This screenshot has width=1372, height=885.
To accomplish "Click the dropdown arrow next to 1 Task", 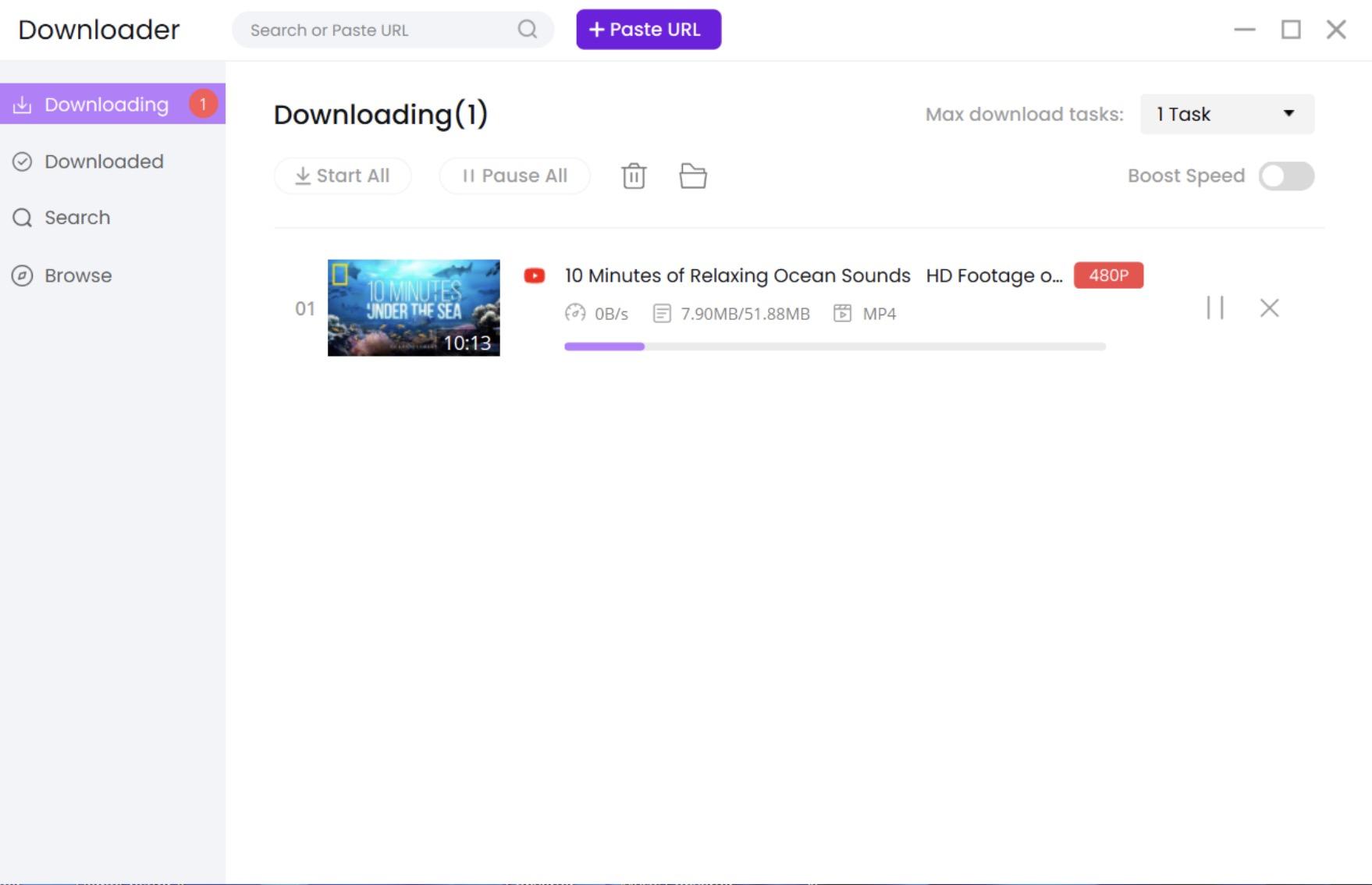I will click(1288, 114).
